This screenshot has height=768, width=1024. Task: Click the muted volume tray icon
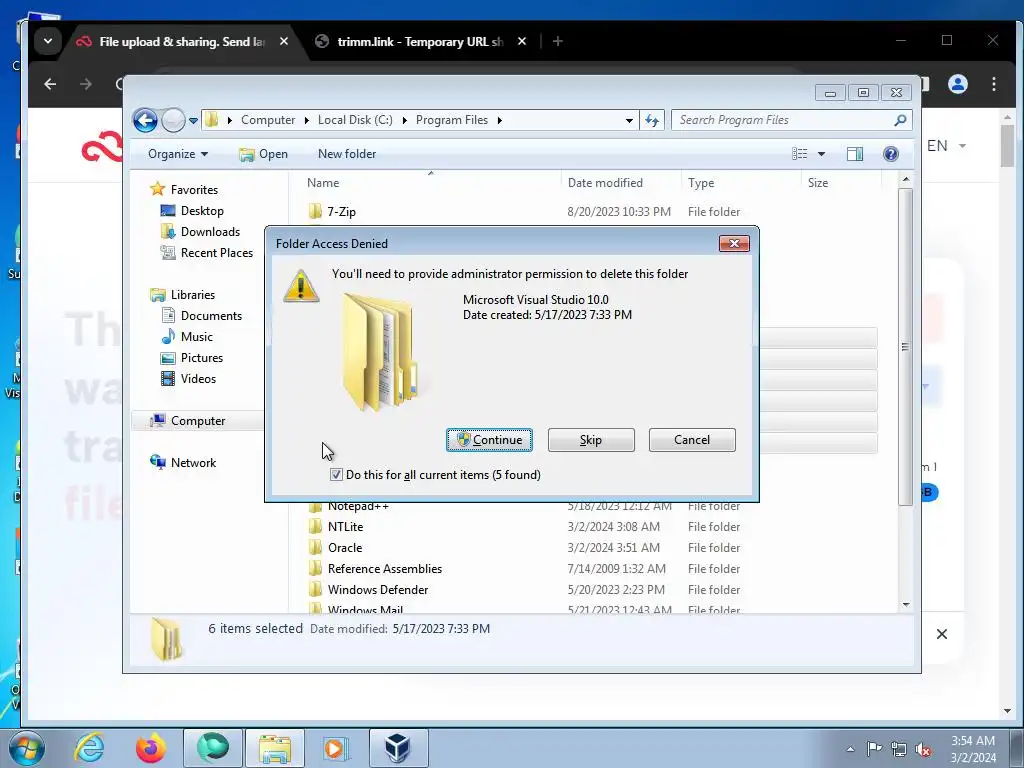tap(923, 750)
